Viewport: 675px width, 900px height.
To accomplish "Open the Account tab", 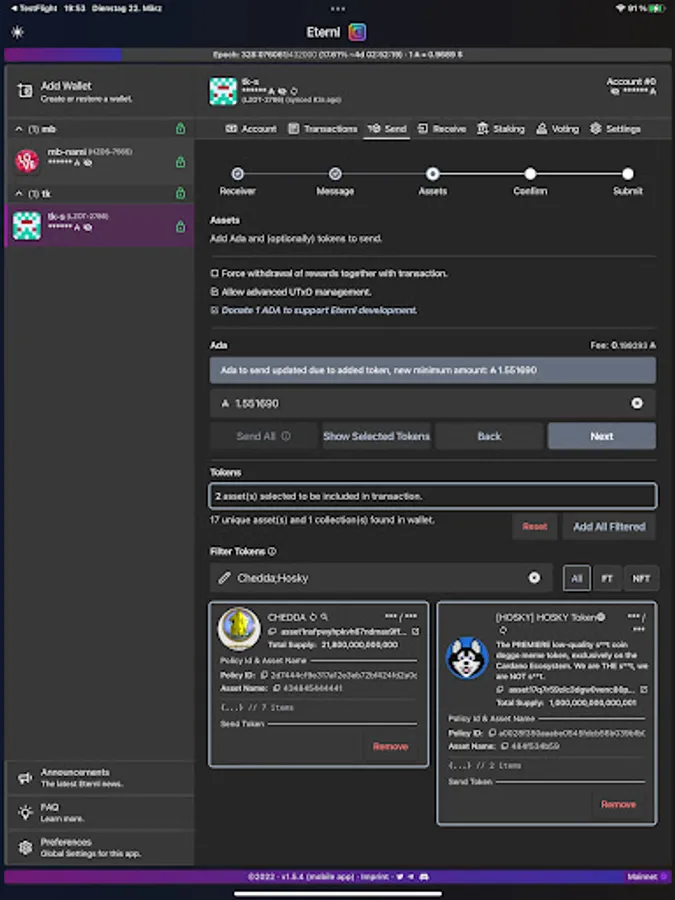I will (251, 129).
